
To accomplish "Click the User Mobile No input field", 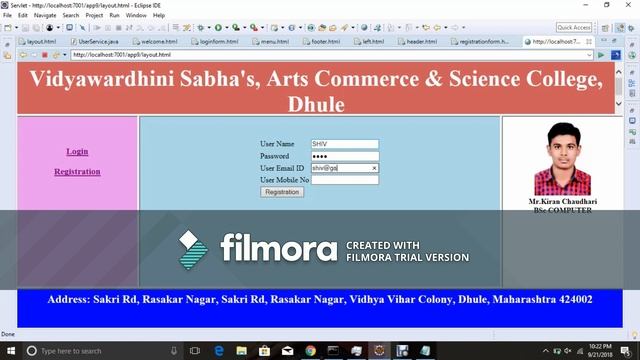I will coord(345,180).
